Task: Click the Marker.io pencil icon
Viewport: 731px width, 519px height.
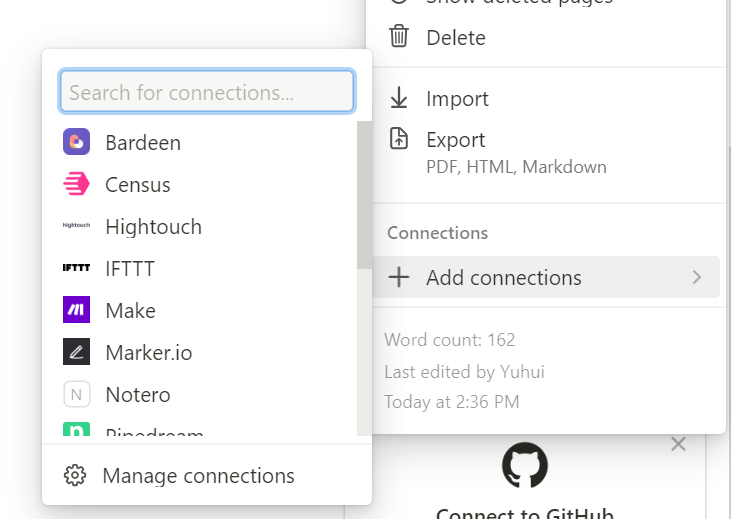Action: [77, 352]
